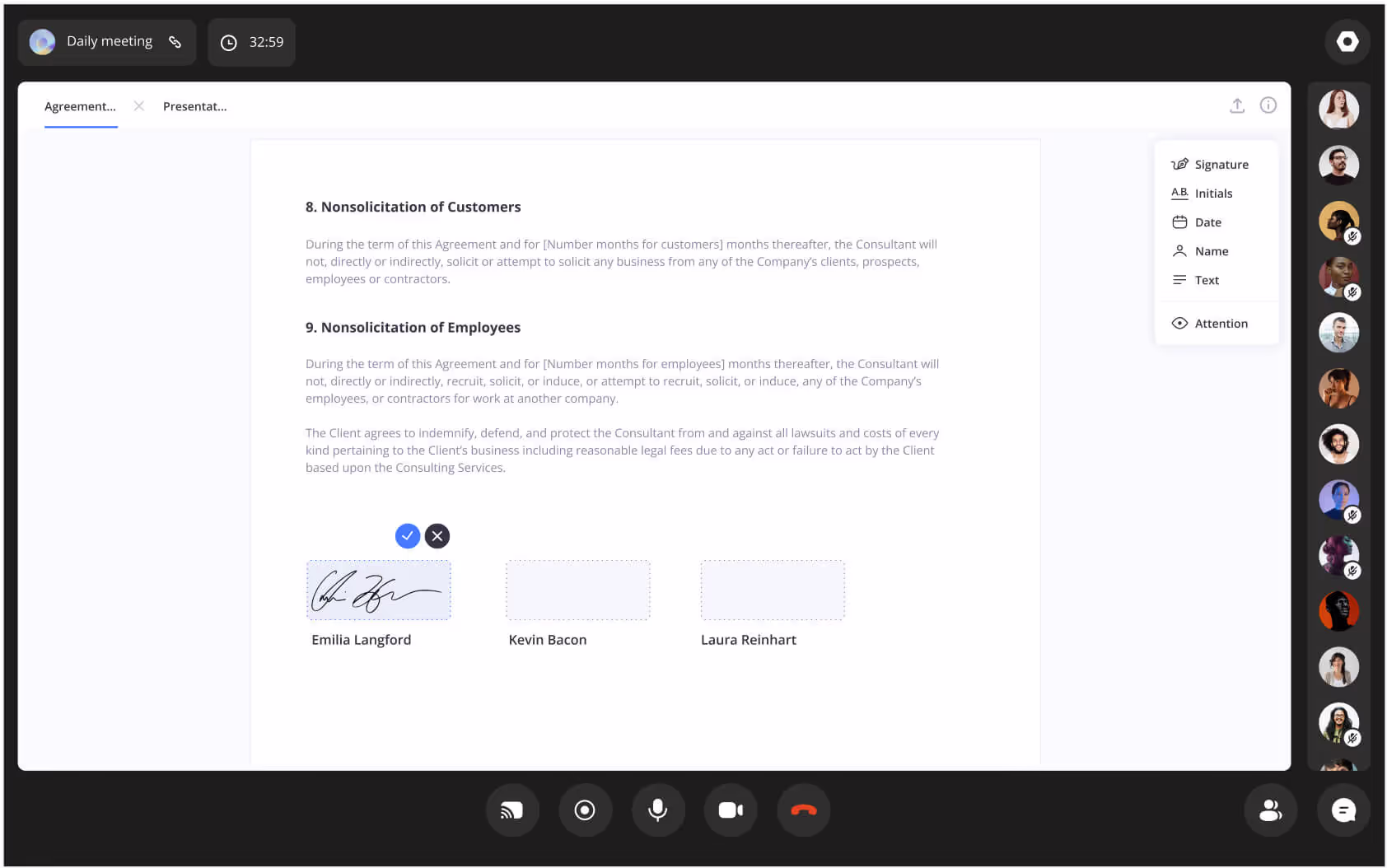Click the name label 'Laura Reinhart'

click(x=749, y=640)
